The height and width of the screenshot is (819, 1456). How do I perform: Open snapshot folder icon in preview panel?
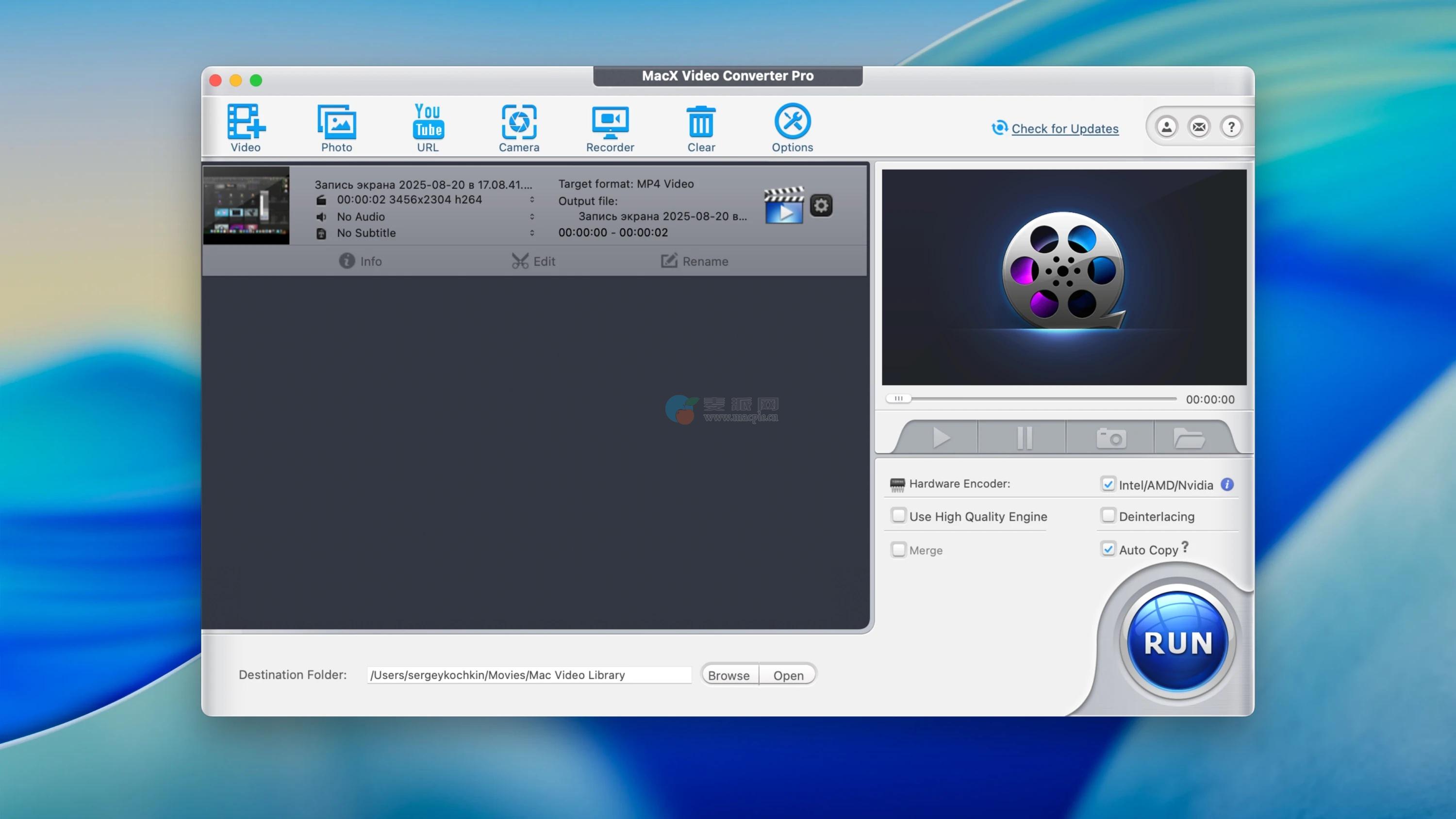[1189, 438]
